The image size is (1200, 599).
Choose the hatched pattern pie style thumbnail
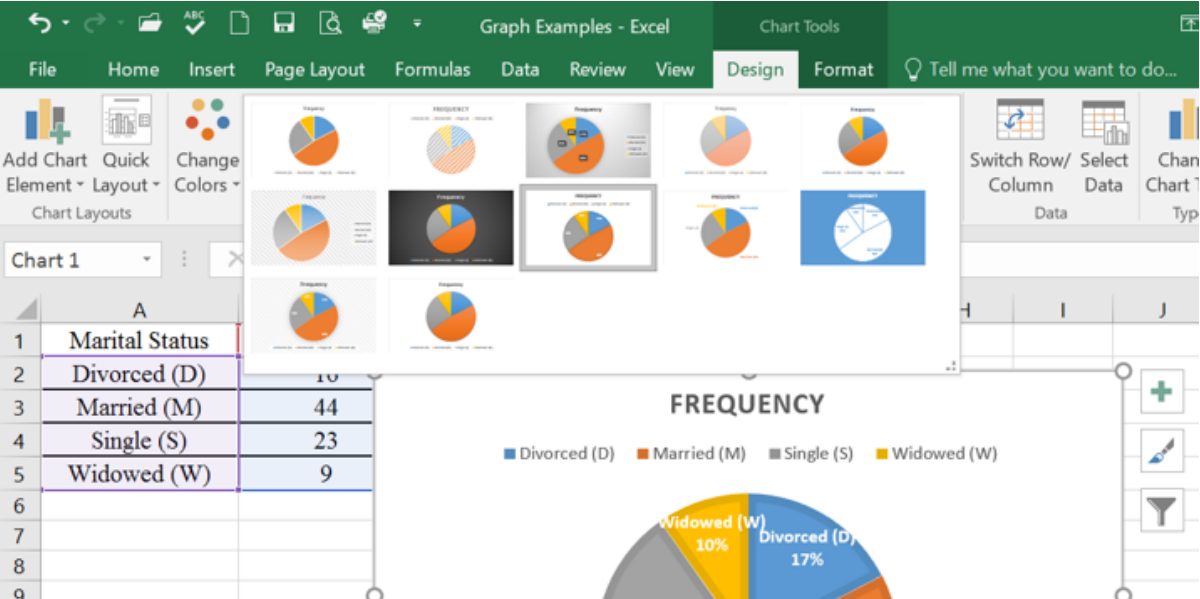tap(452, 140)
